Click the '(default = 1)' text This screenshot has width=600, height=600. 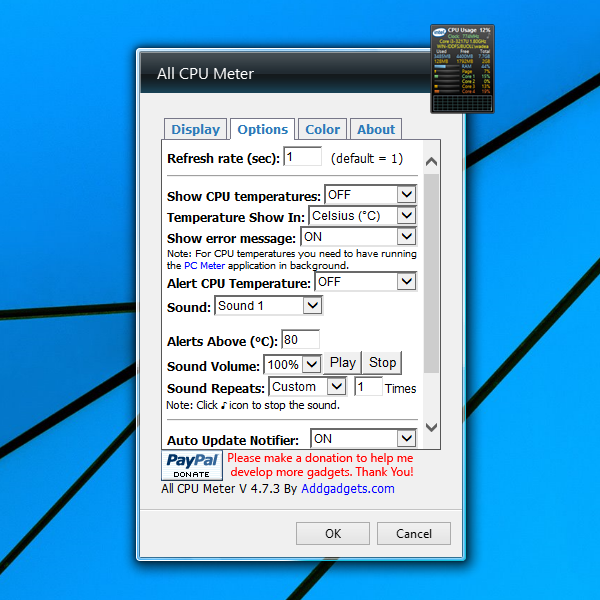tap(367, 158)
